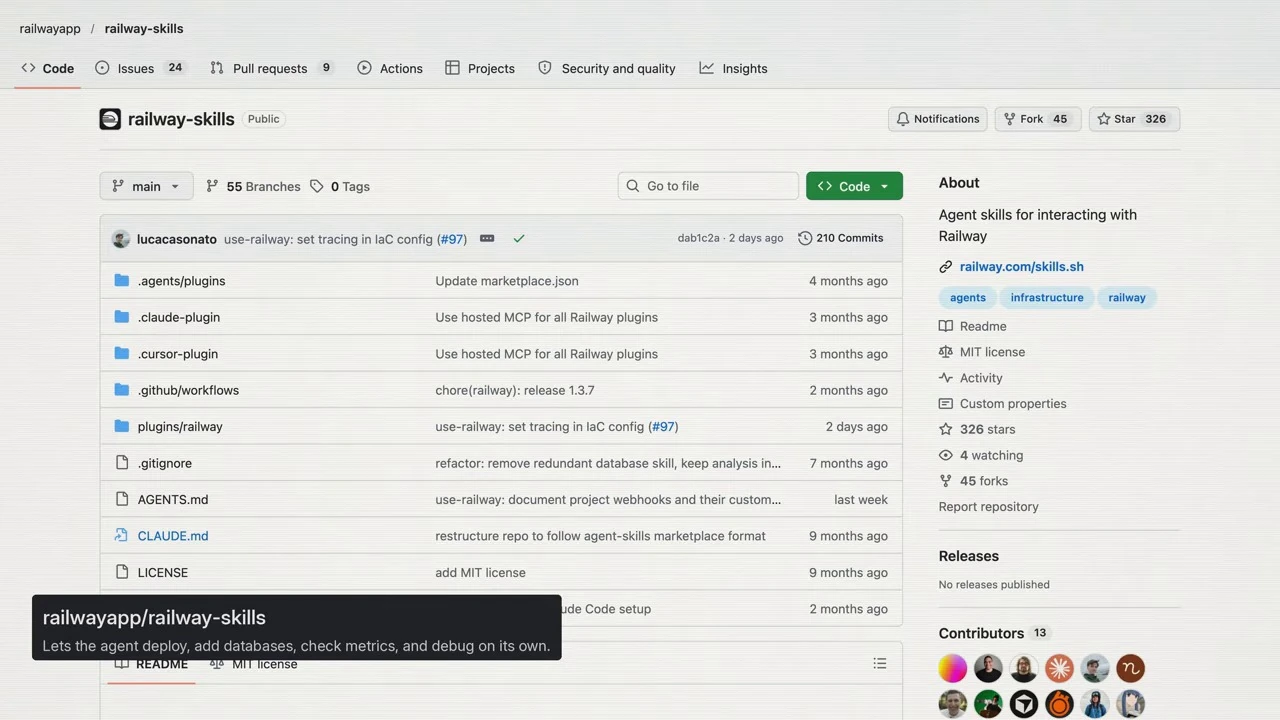Select the railway topic tag
The height and width of the screenshot is (720, 1280).
click(1127, 297)
